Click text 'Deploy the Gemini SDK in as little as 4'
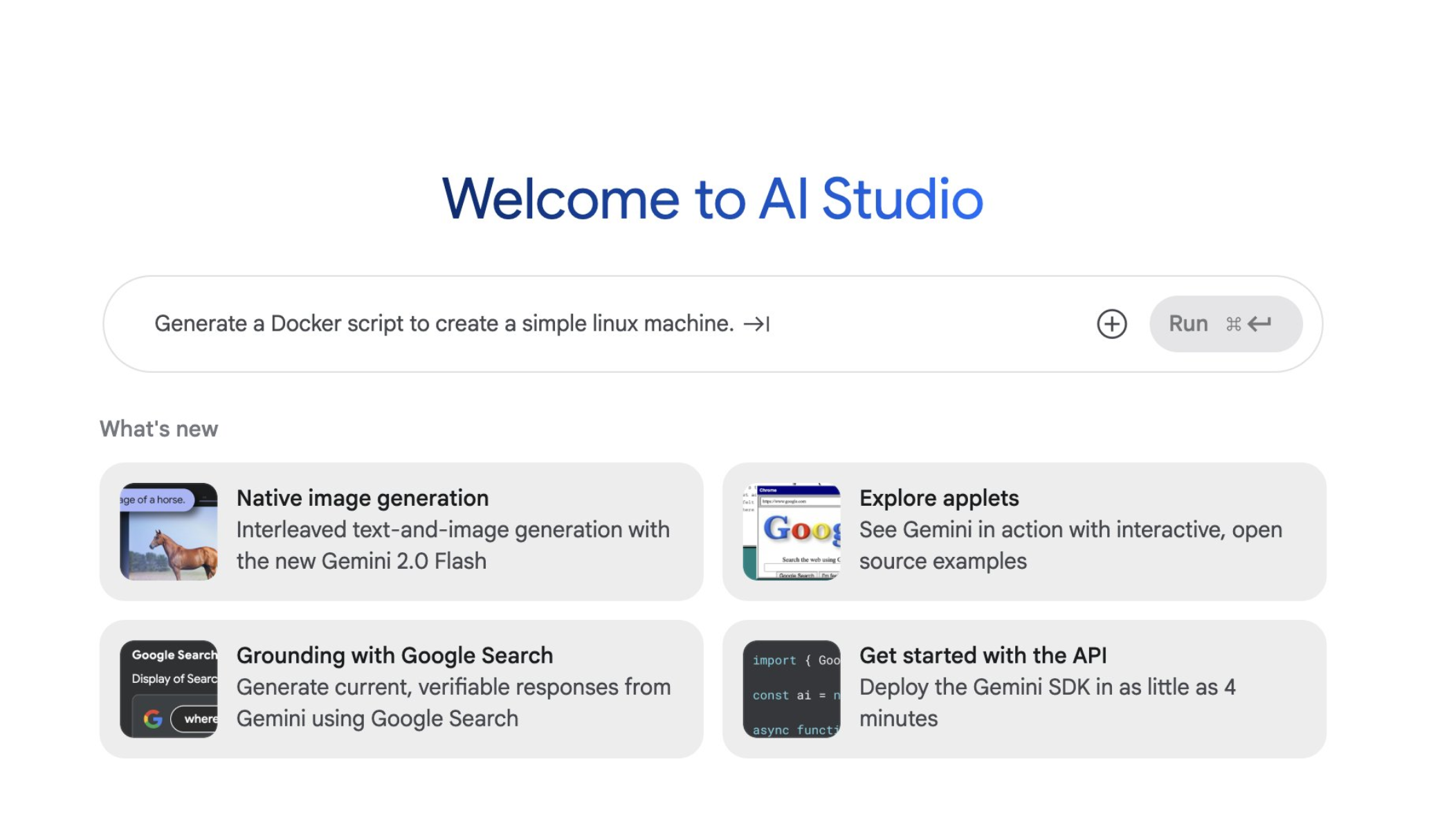Screen dimensions: 1431x840 1047,687
